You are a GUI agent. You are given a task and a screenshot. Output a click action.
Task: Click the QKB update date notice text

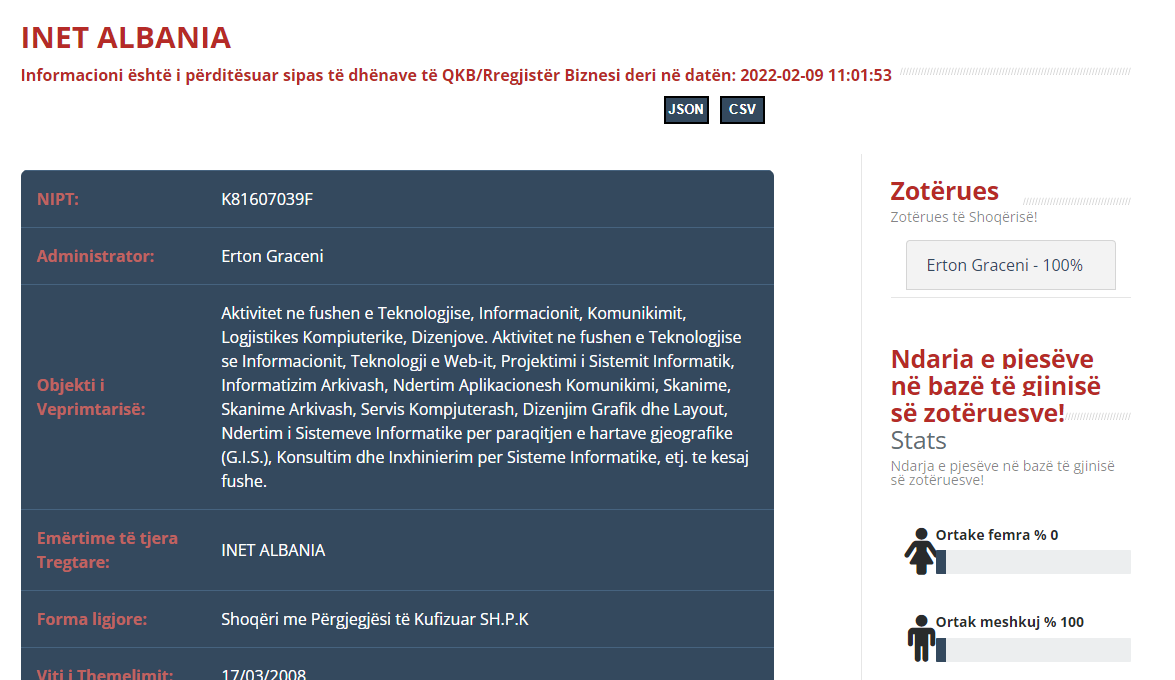click(x=456, y=76)
